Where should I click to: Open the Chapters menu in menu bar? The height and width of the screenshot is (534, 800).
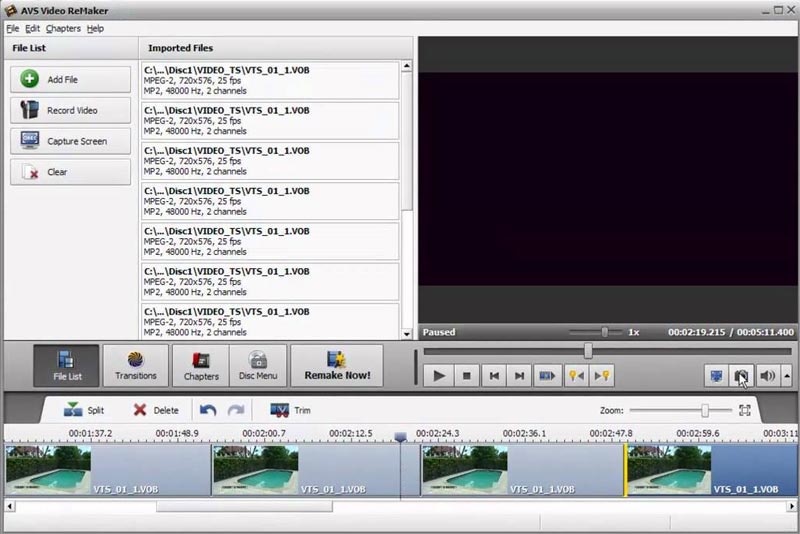click(63, 29)
